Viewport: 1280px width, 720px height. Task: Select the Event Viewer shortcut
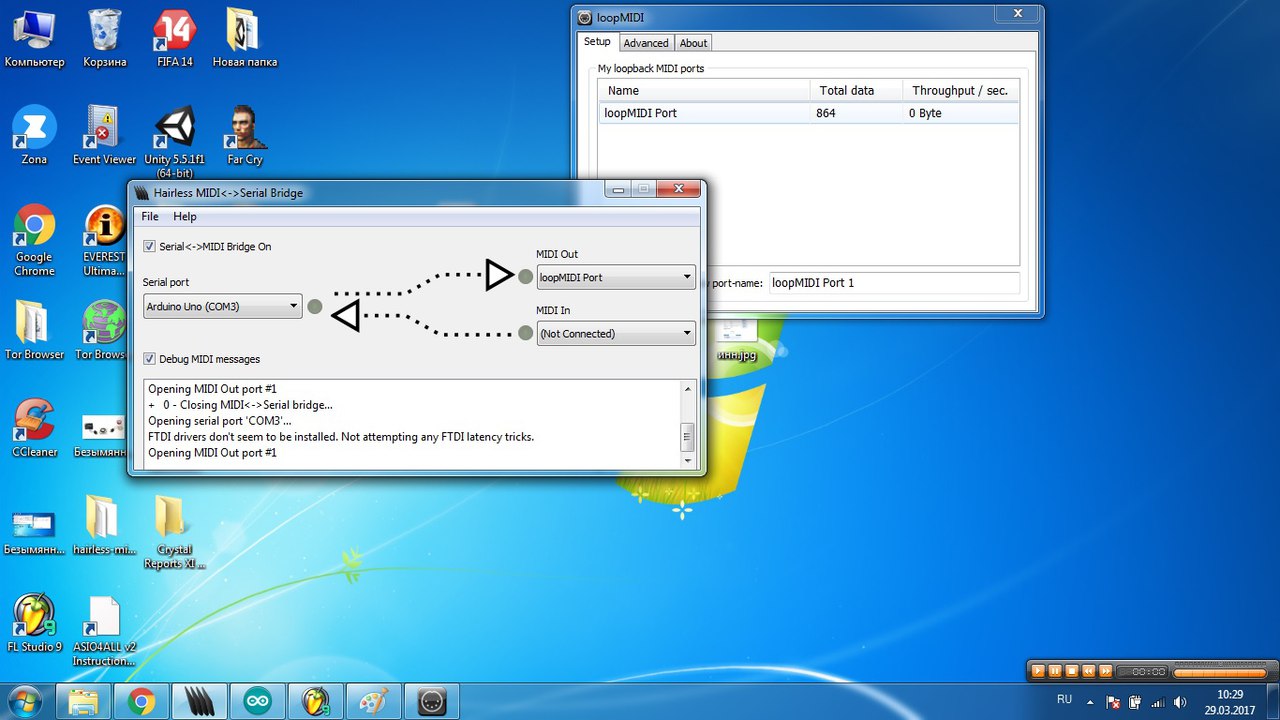(104, 135)
